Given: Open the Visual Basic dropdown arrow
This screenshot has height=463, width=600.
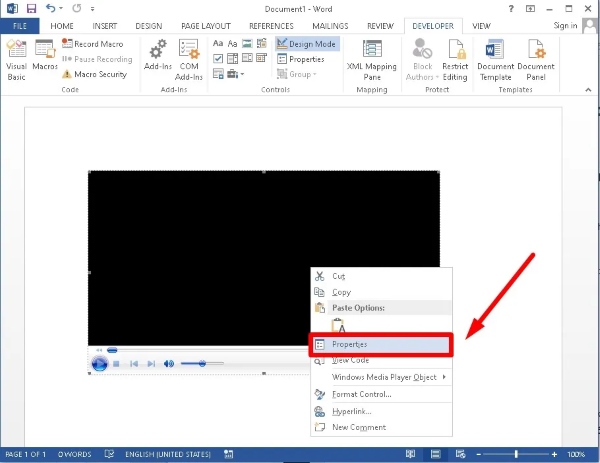Looking at the screenshot, I should pyautogui.click(x=16, y=76).
